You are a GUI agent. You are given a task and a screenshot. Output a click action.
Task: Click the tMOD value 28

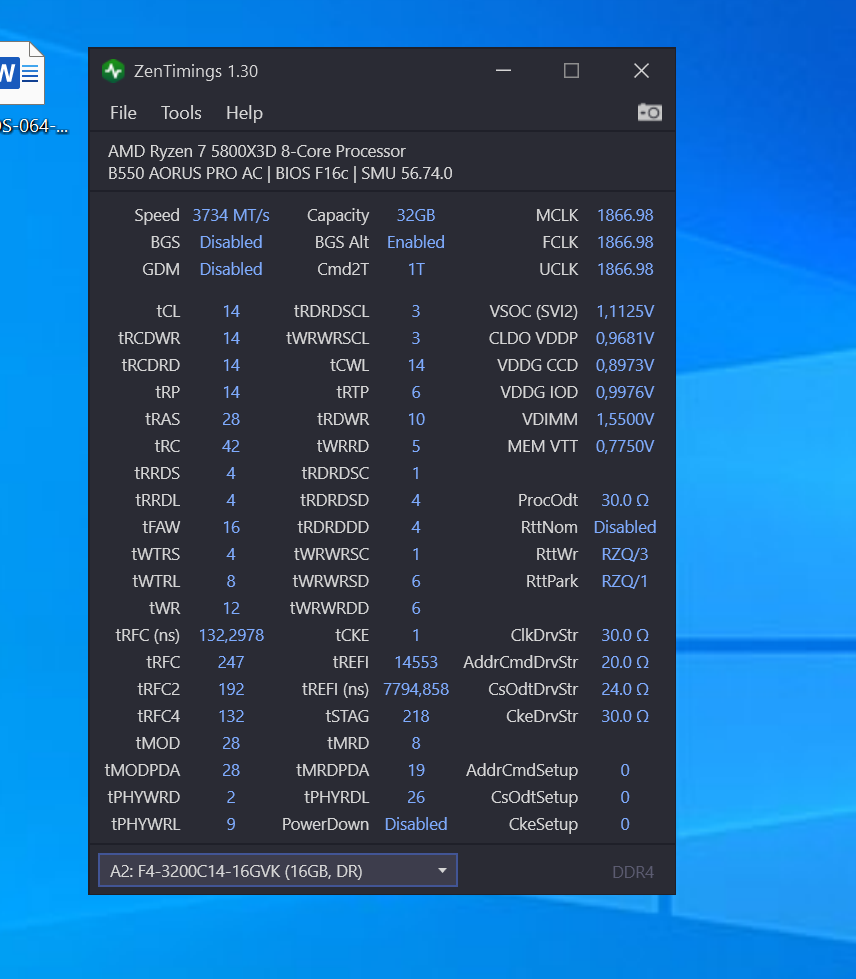(231, 744)
